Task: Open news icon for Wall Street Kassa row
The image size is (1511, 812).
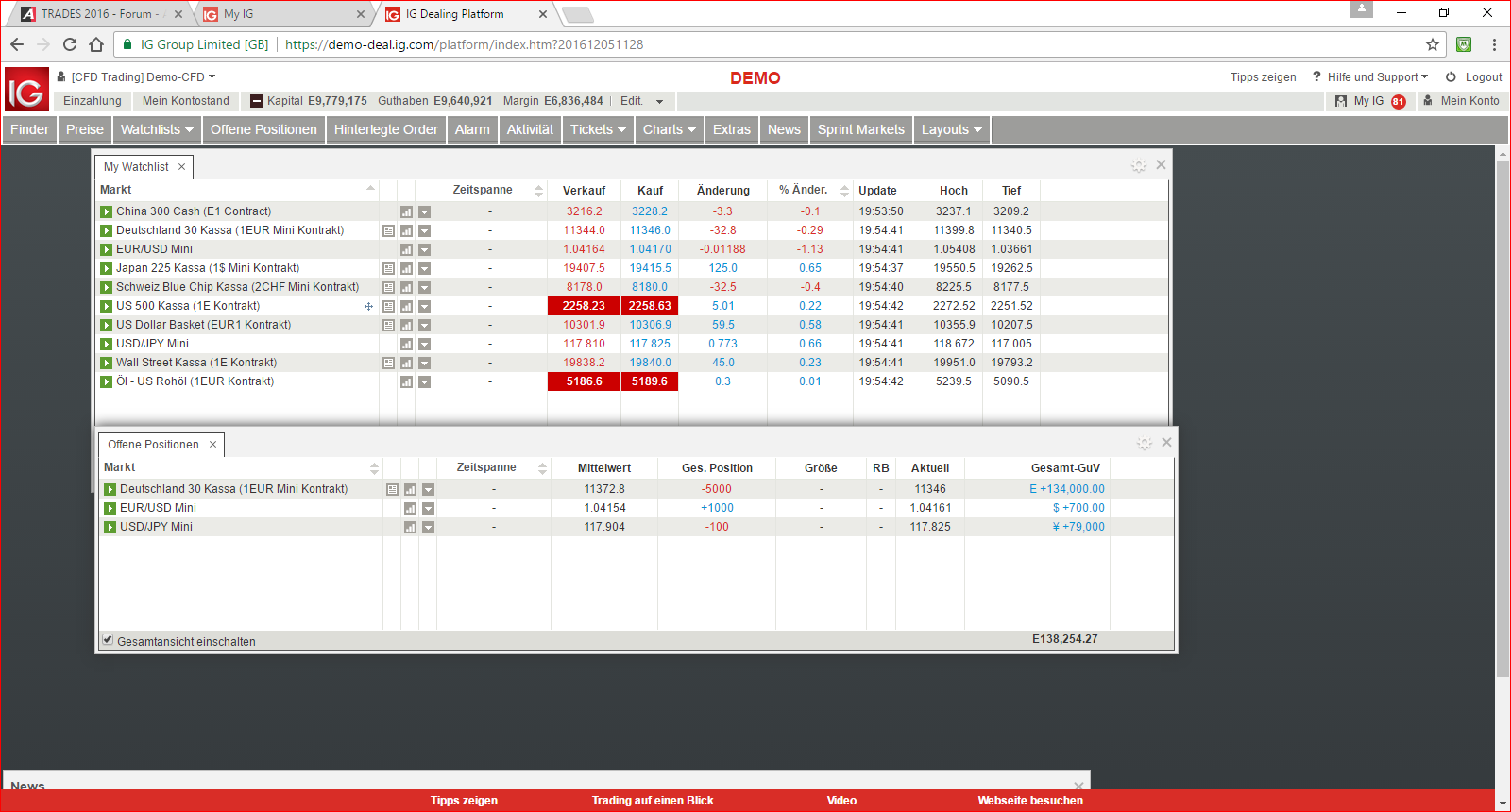Action: 388,363
